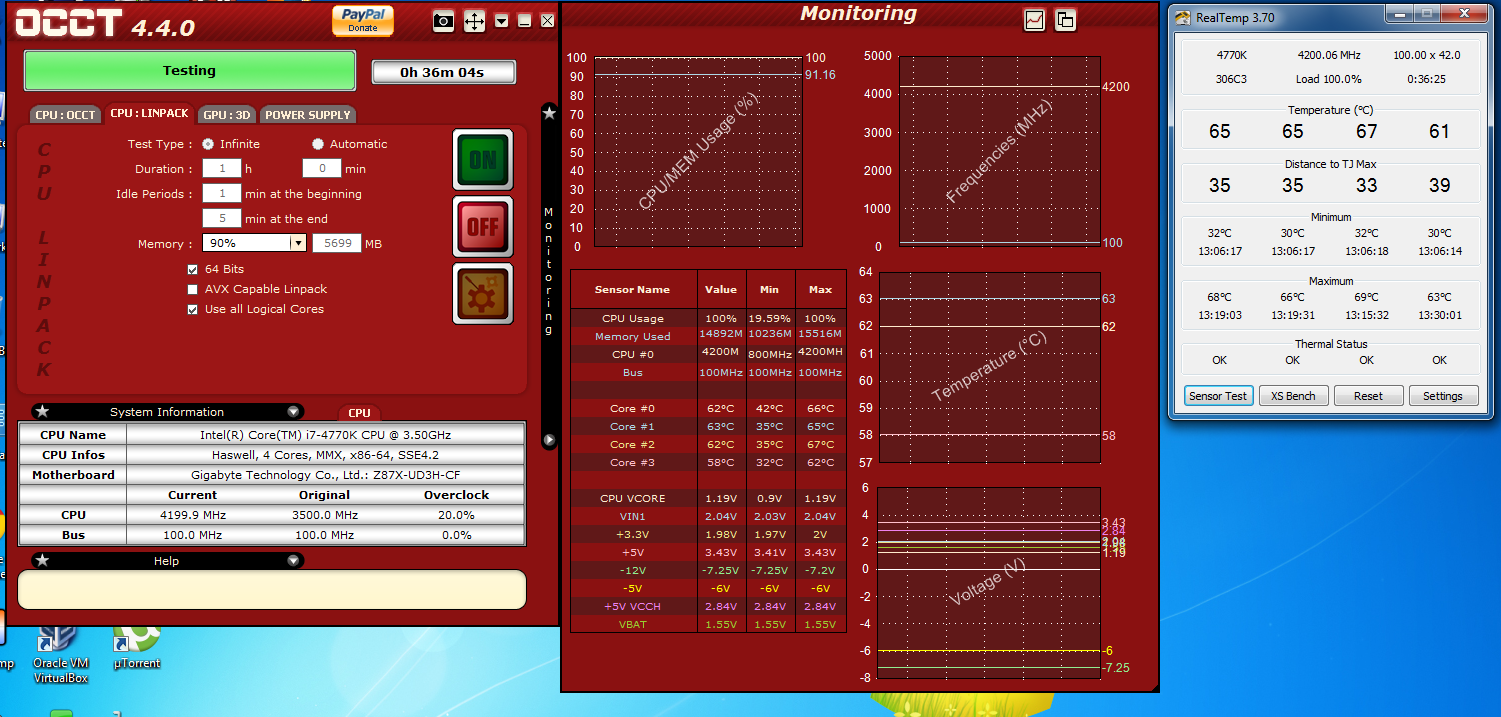Click the OCCT move window arrows icon
The image size is (1501, 717).
point(474,20)
